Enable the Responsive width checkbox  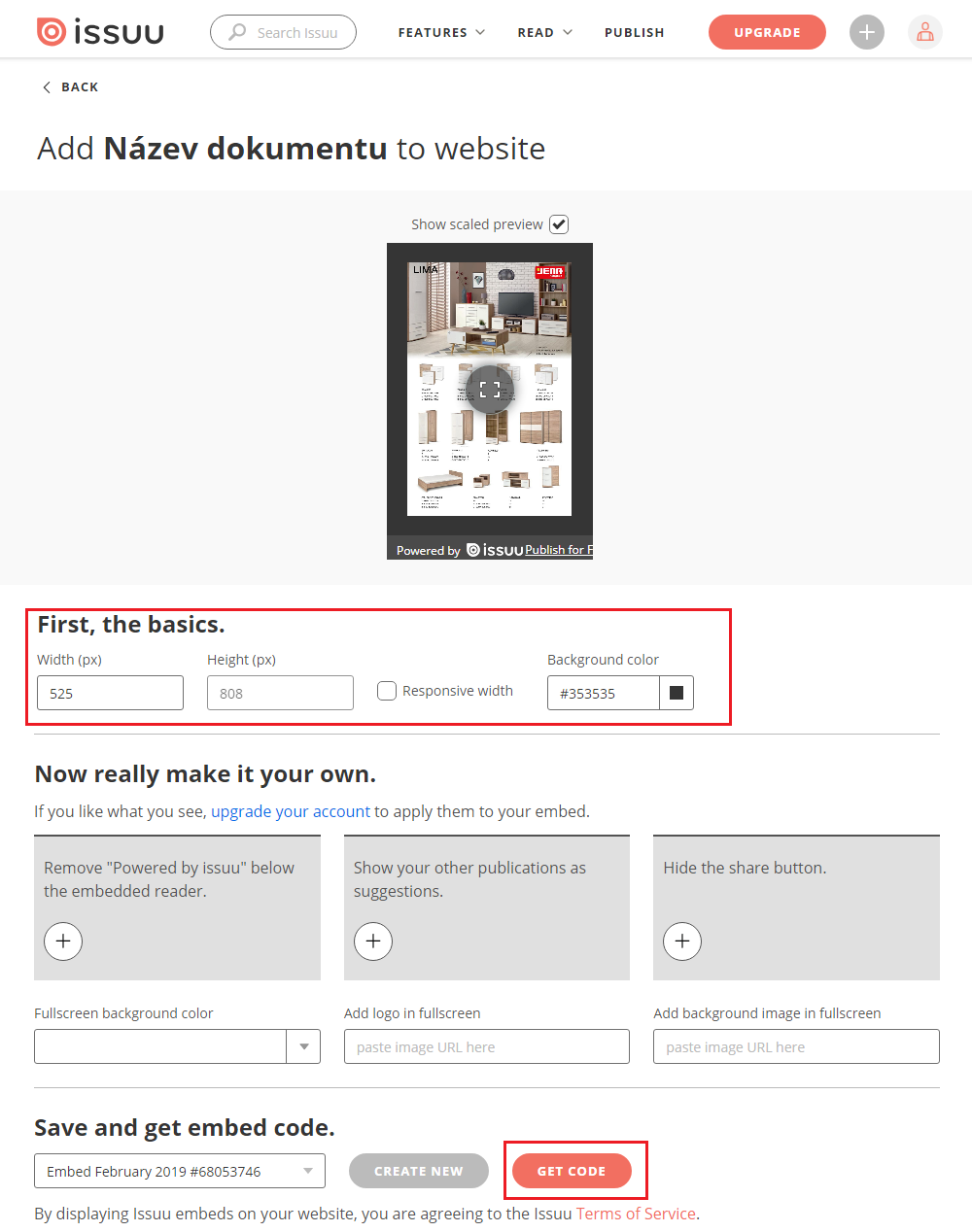(x=387, y=691)
